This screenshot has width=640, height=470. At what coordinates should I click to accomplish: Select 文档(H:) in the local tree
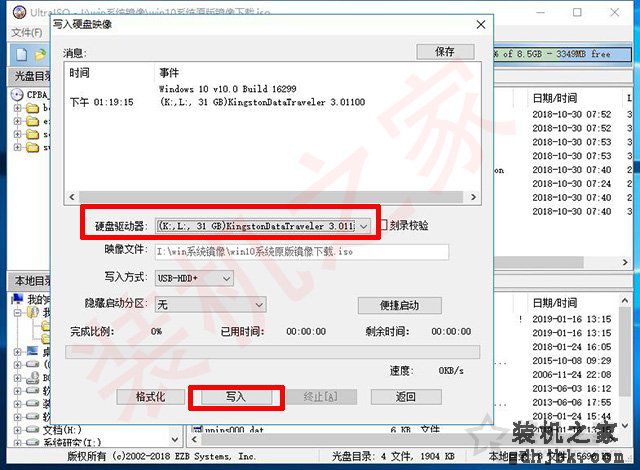[x=62, y=430]
